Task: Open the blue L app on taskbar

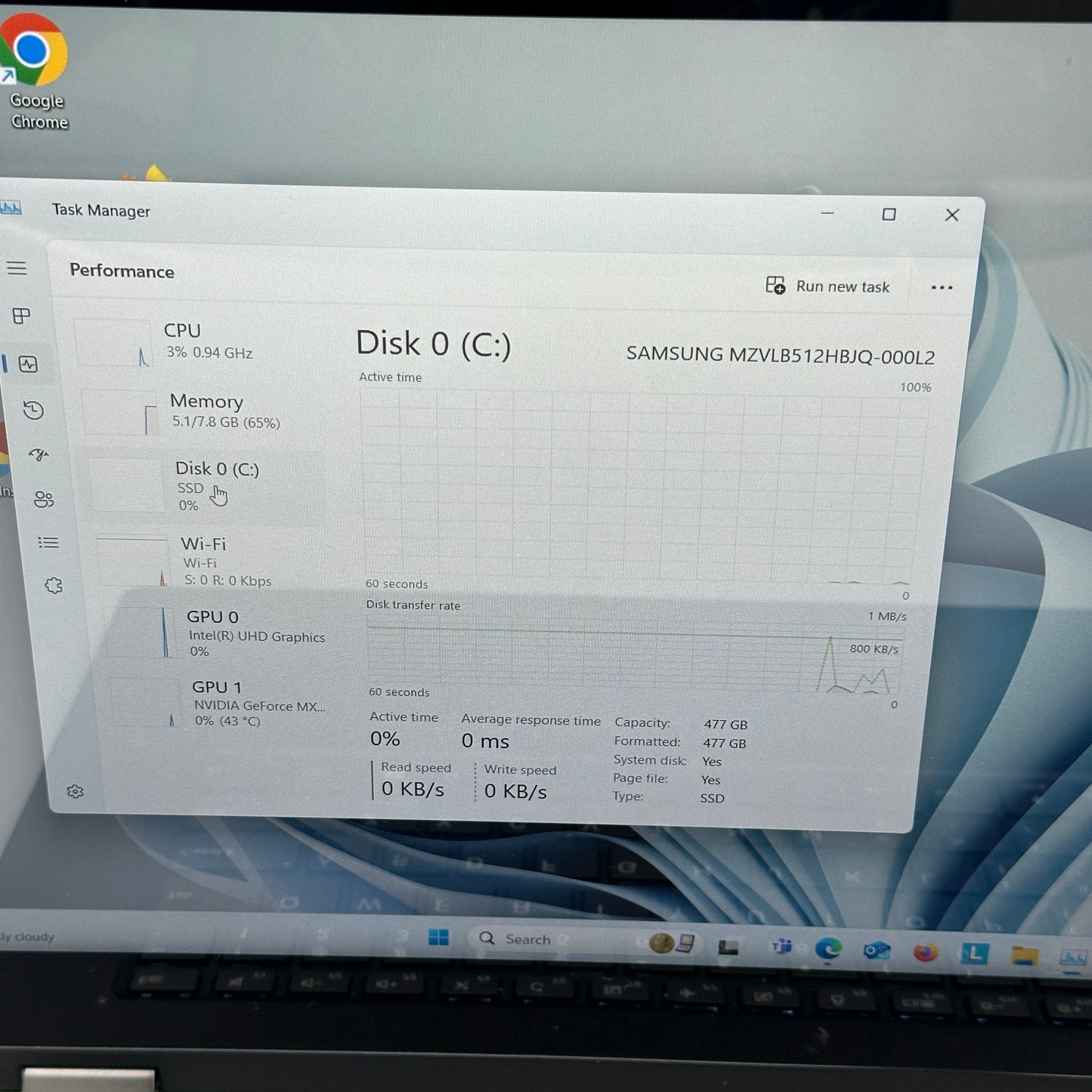Action: click(975, 954)
